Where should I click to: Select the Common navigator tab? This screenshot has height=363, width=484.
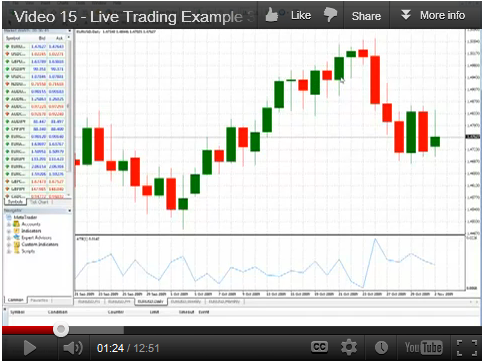click(x=15, y=300)
